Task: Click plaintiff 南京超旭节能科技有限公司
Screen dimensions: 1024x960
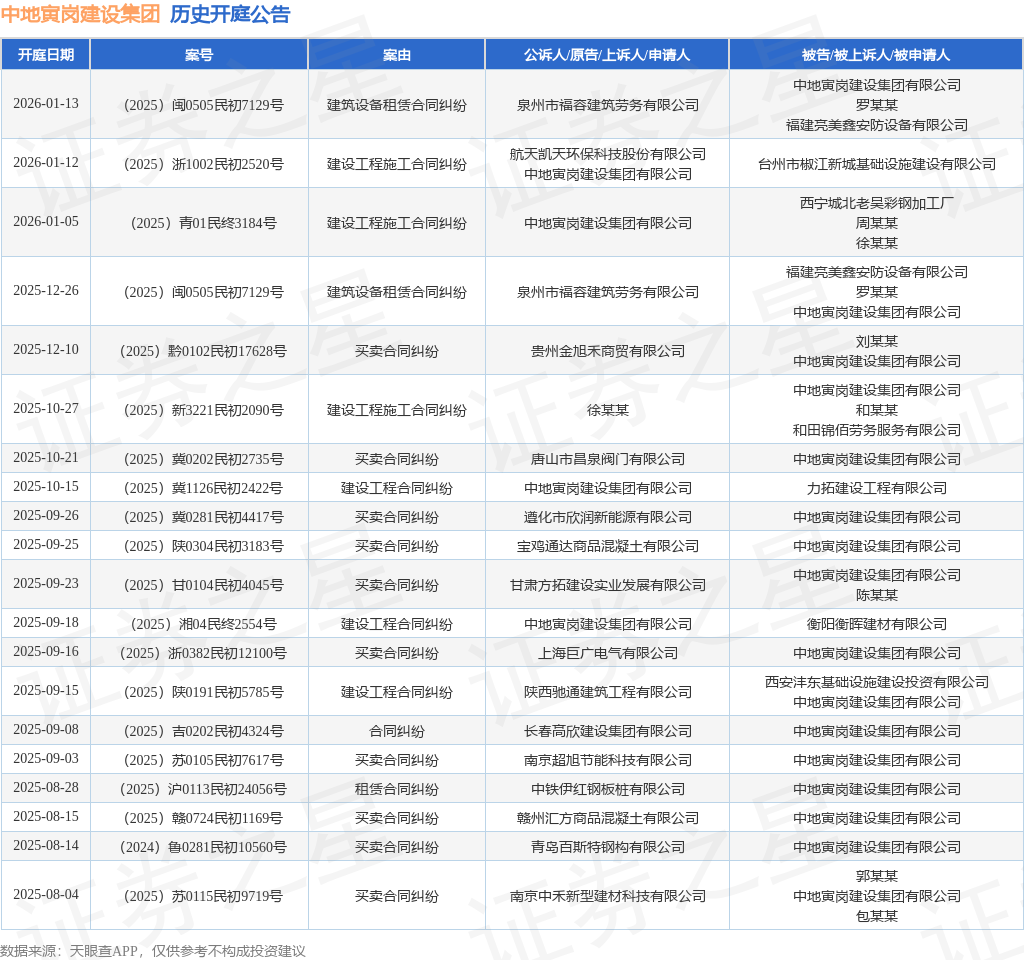Action: point(607,761)
